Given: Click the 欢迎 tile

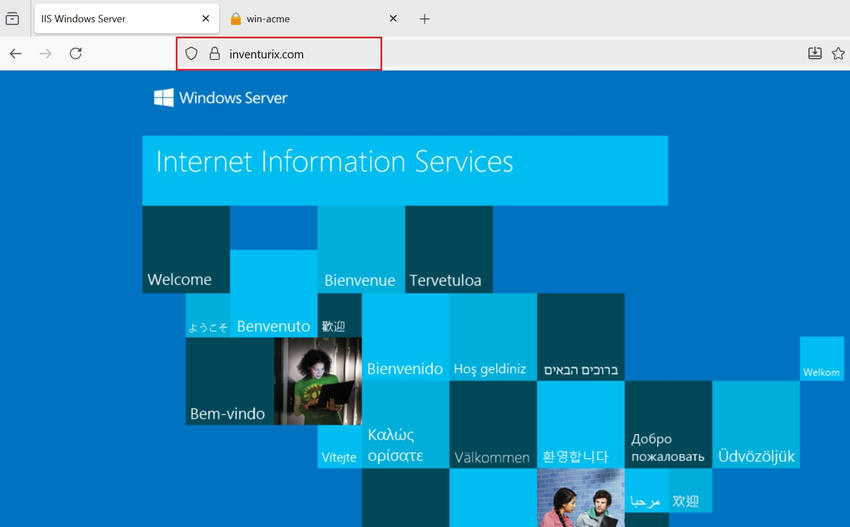Looking at the screenshot, I should 690,491.
